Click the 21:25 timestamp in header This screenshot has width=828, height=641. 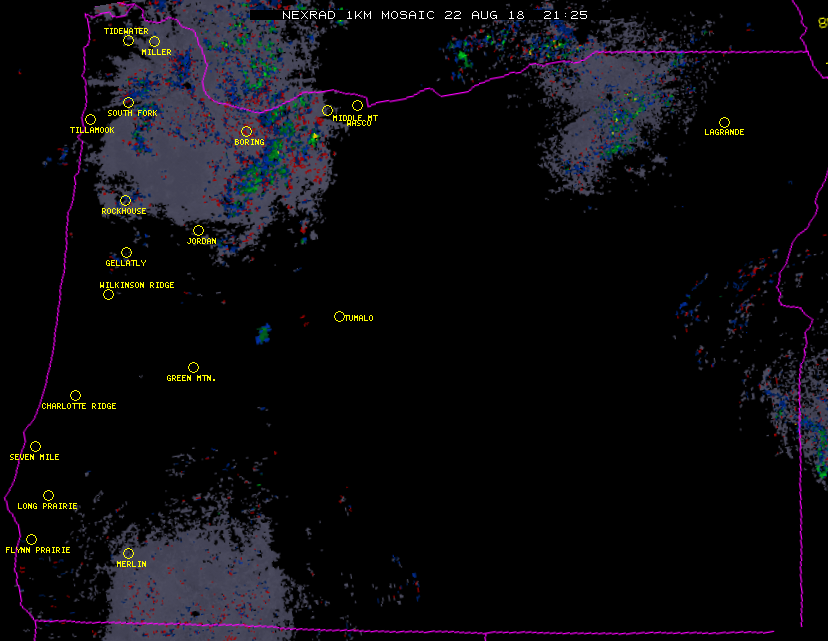[566, 16]
